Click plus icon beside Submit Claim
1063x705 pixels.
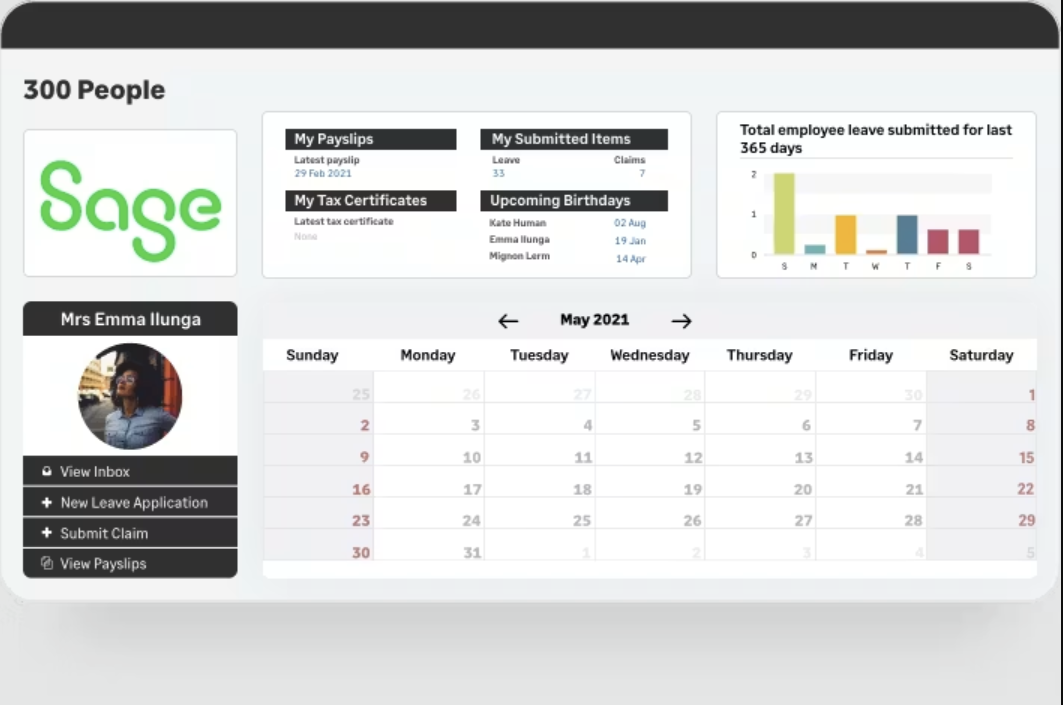[x=47, y=533]
